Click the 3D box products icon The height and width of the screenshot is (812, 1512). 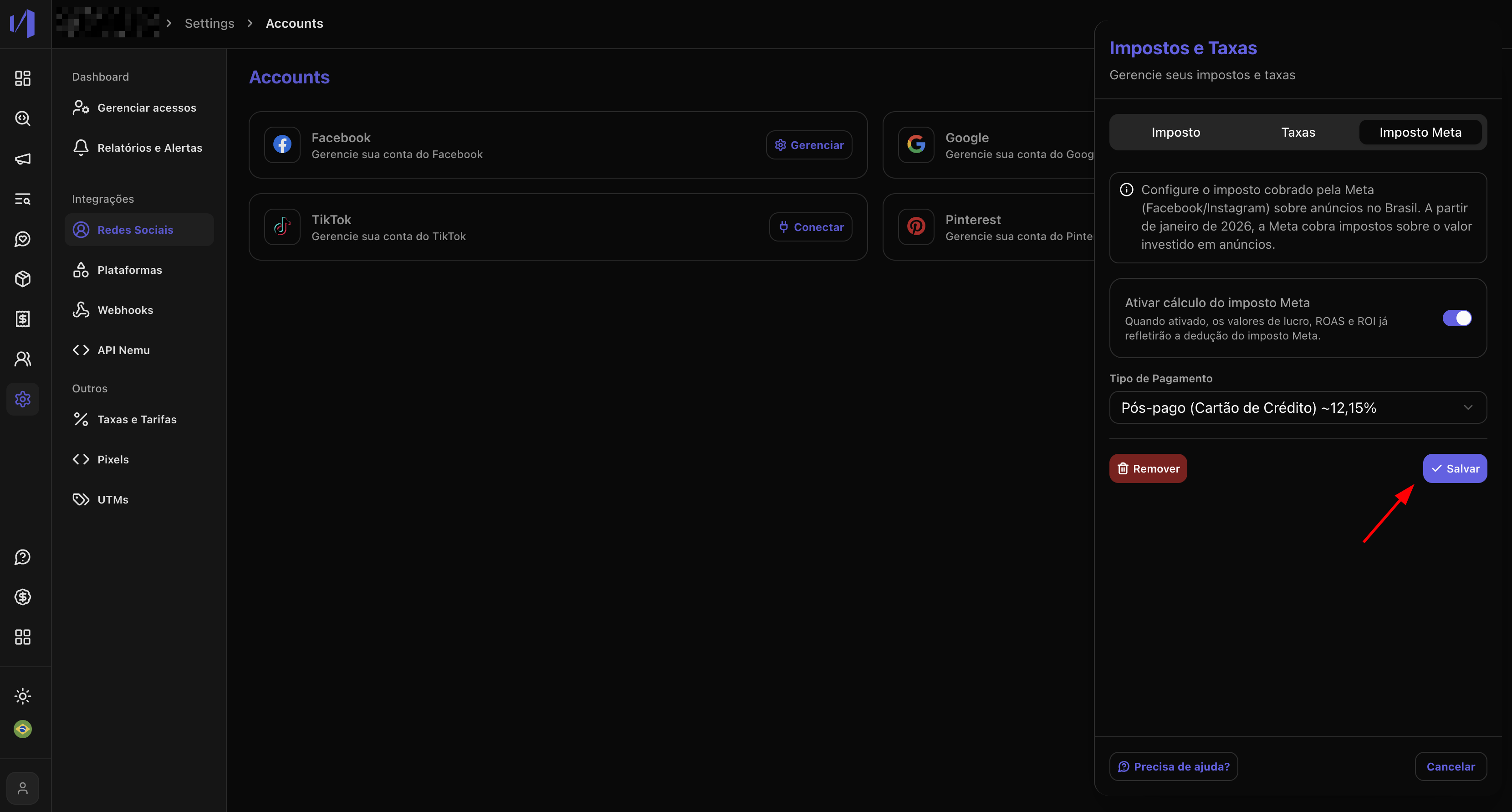point(22,279)
